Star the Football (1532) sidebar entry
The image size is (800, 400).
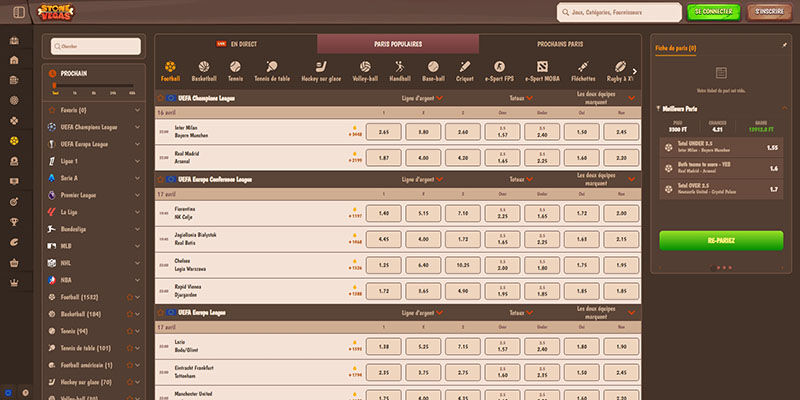[x=130, y=297]
